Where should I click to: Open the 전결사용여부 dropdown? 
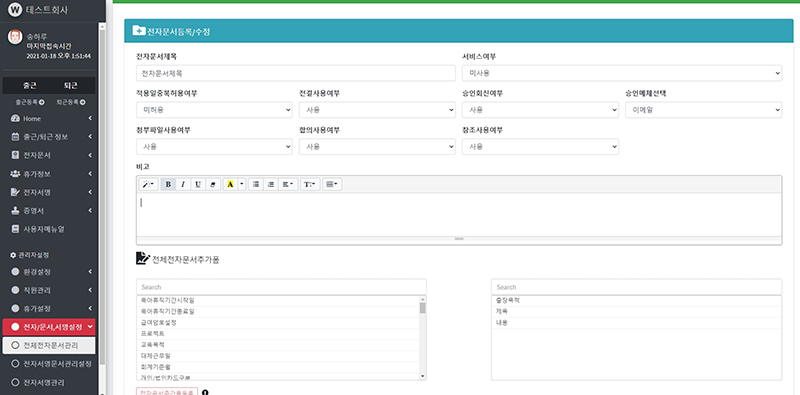(x=377, y=110)
